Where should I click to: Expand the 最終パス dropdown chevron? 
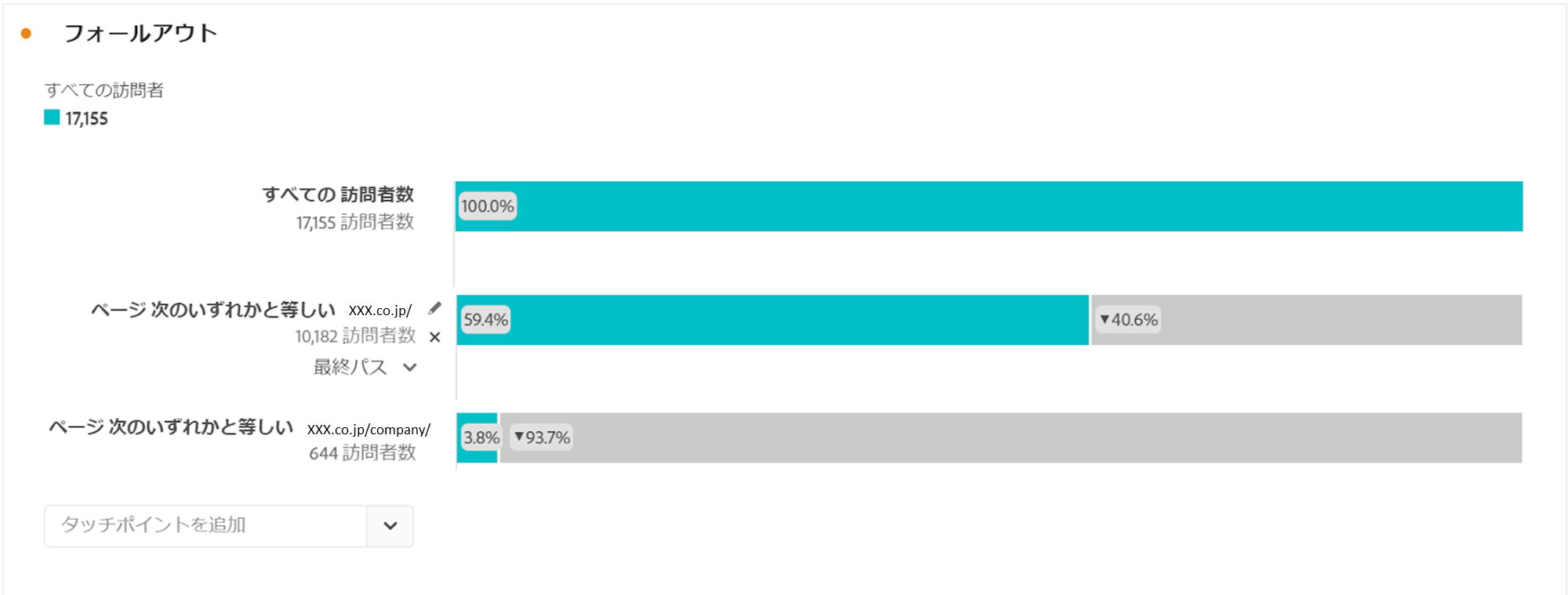tap(409, 367)
